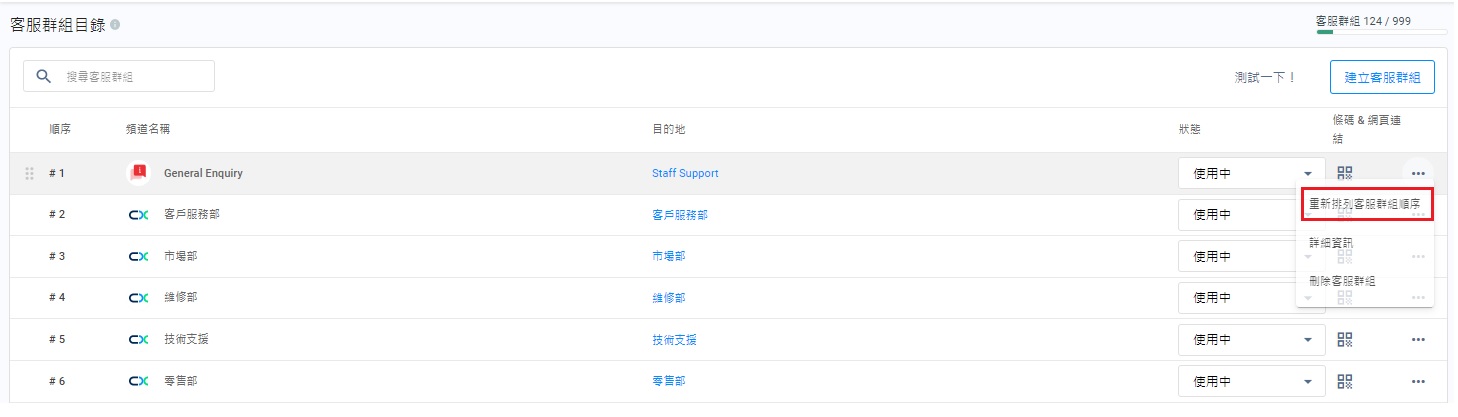Click QR code icon for 技術支援 row

[x=1345, y=339]
